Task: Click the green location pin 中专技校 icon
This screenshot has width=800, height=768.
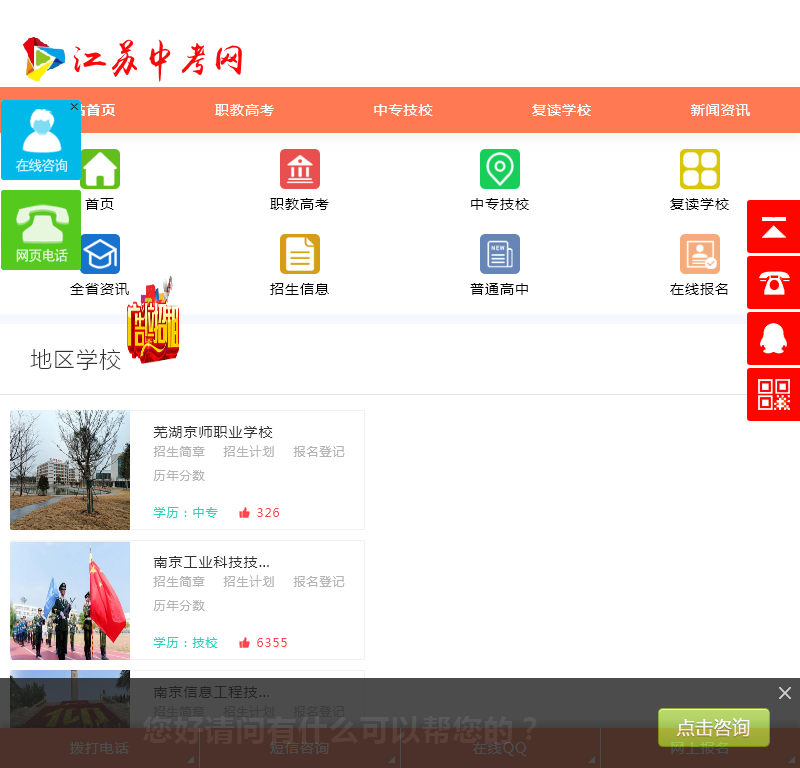Action: tap(500, 169)
